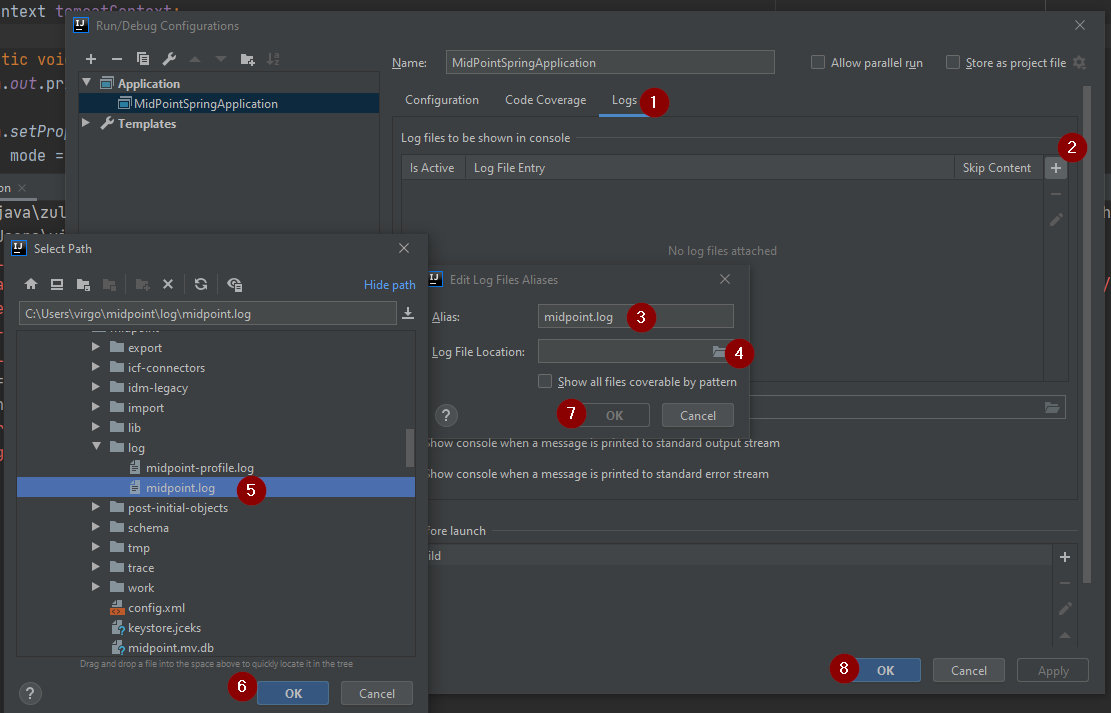Expand the Templates node
The height and width of the screenshot is (713, 1111).
[x=85, y=123]
